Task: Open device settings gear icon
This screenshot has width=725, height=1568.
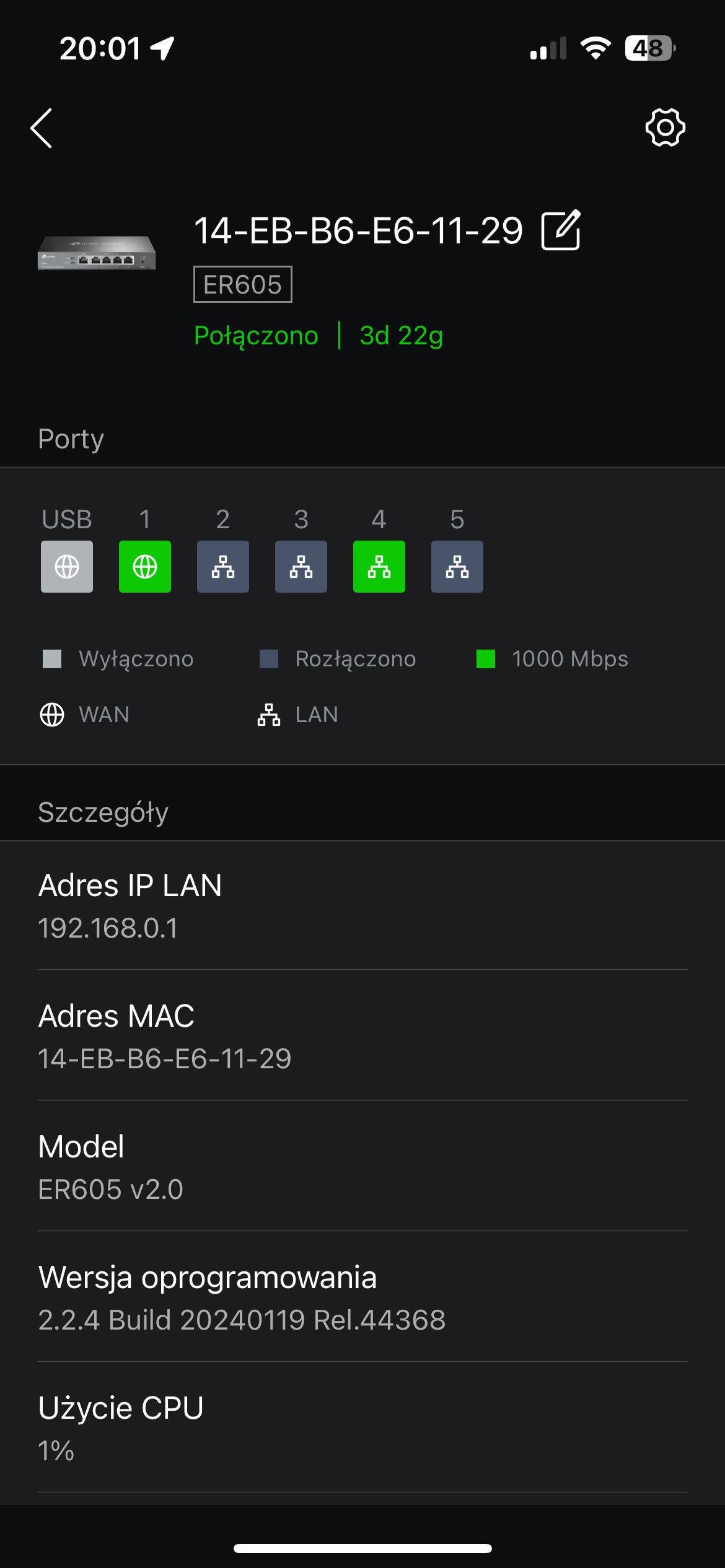Action: click(665, 128)
